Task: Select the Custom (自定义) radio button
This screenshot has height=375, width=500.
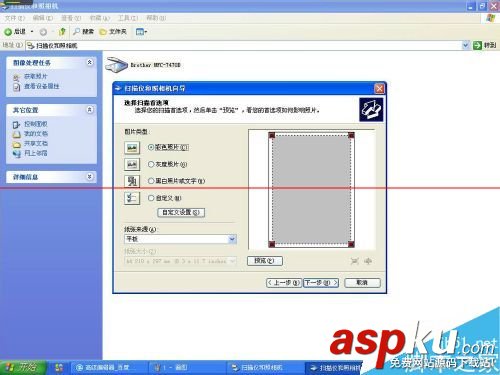Action: coord(151,198)
